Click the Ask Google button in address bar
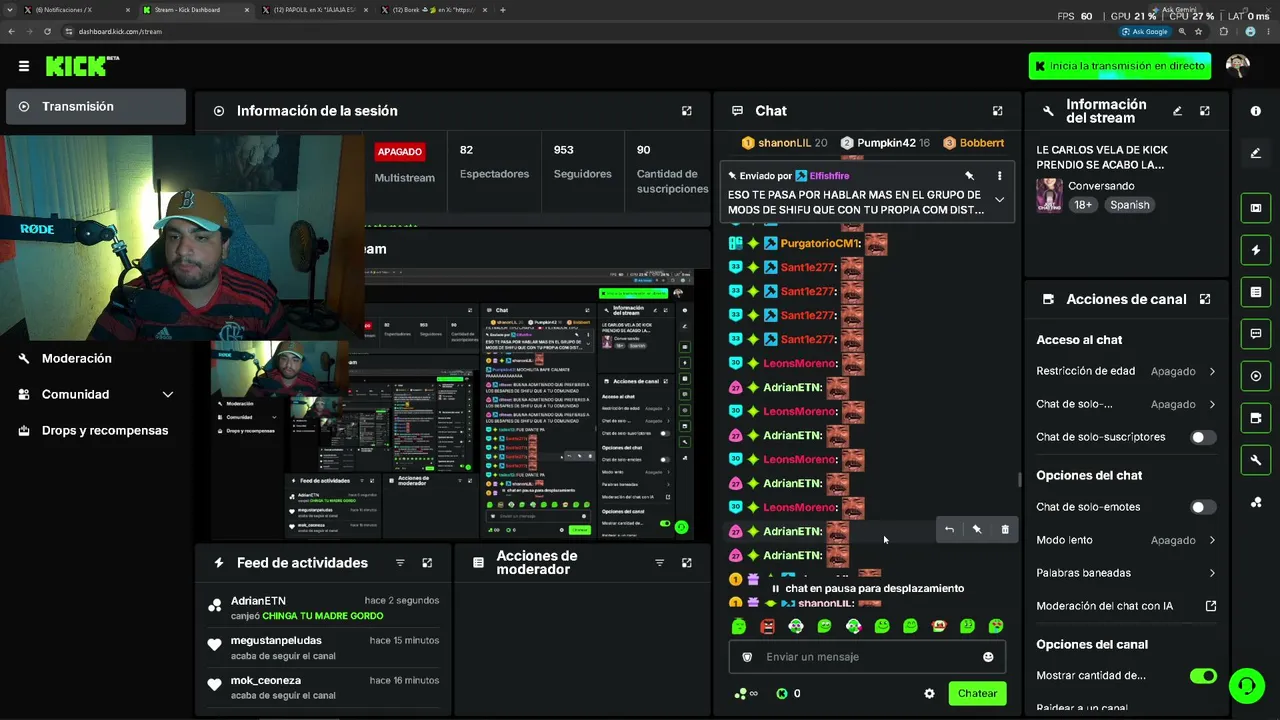 [x=1144, y=31]
